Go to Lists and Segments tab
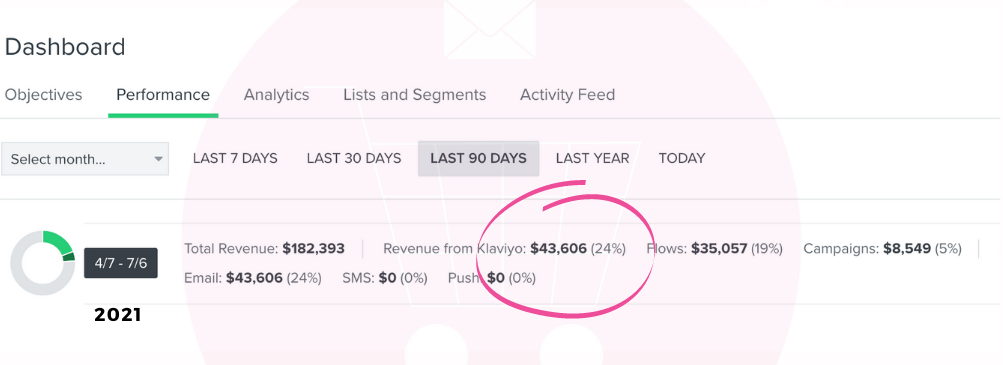 [x=415, y=95]
